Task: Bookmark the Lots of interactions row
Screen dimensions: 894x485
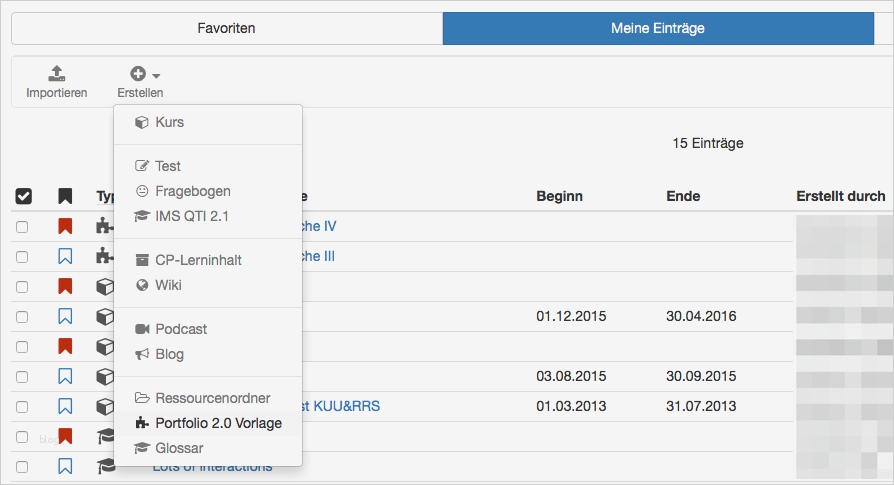Action: point(65,466)
